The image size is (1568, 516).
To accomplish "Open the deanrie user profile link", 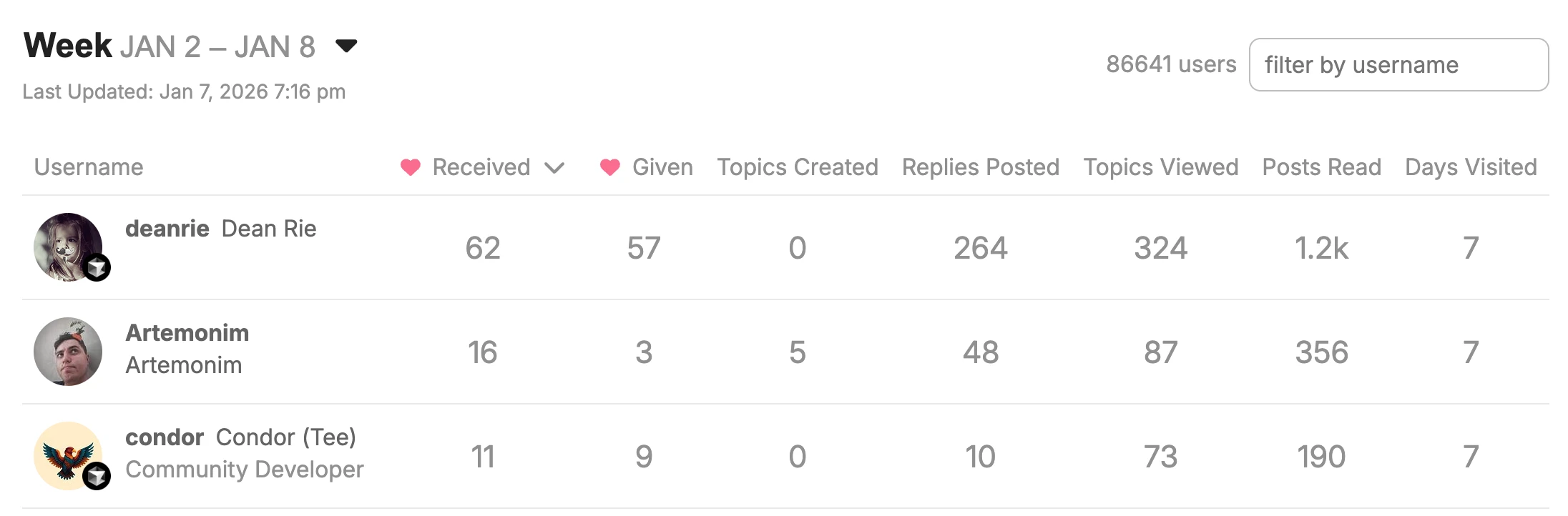I will [167, 229].
